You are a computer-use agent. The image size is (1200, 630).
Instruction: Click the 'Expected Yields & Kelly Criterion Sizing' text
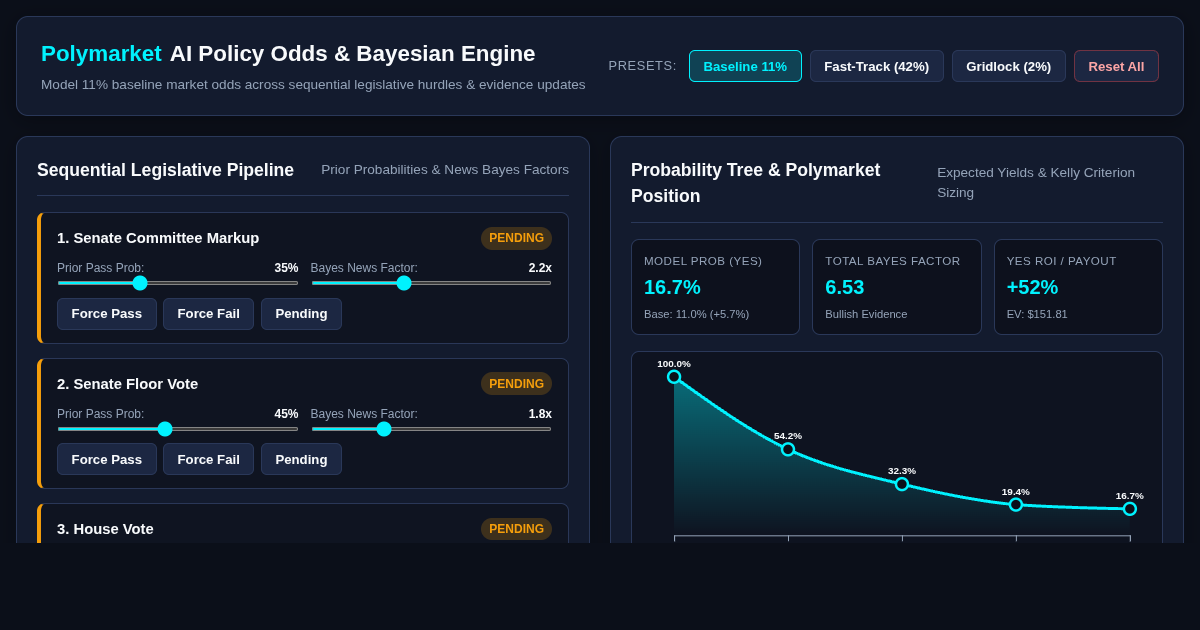(1036, 182)
